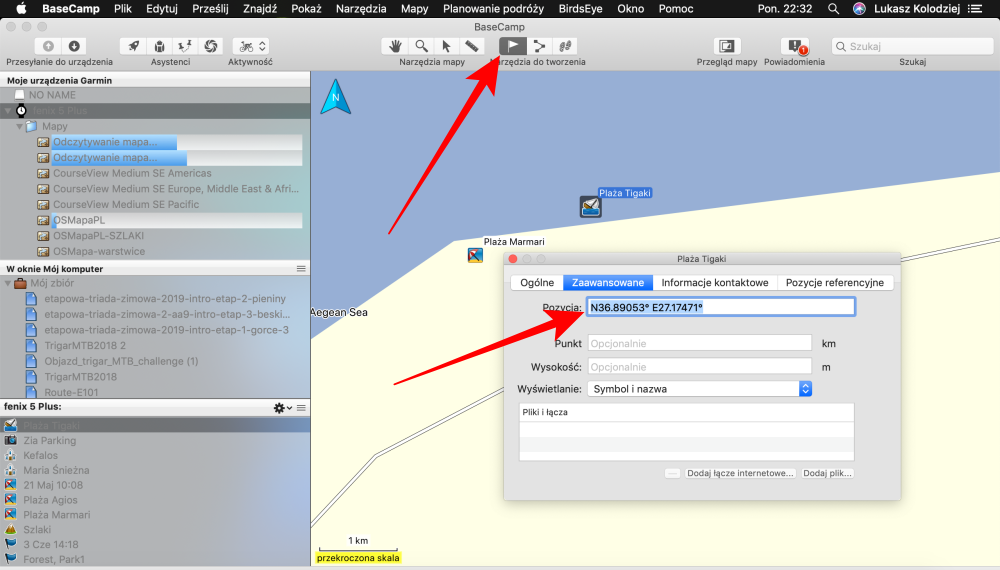The height and width of the screenshot is (570, 1000).
Task: Switch to the Pozycje referencyjne tab
Action: (835, 282)
